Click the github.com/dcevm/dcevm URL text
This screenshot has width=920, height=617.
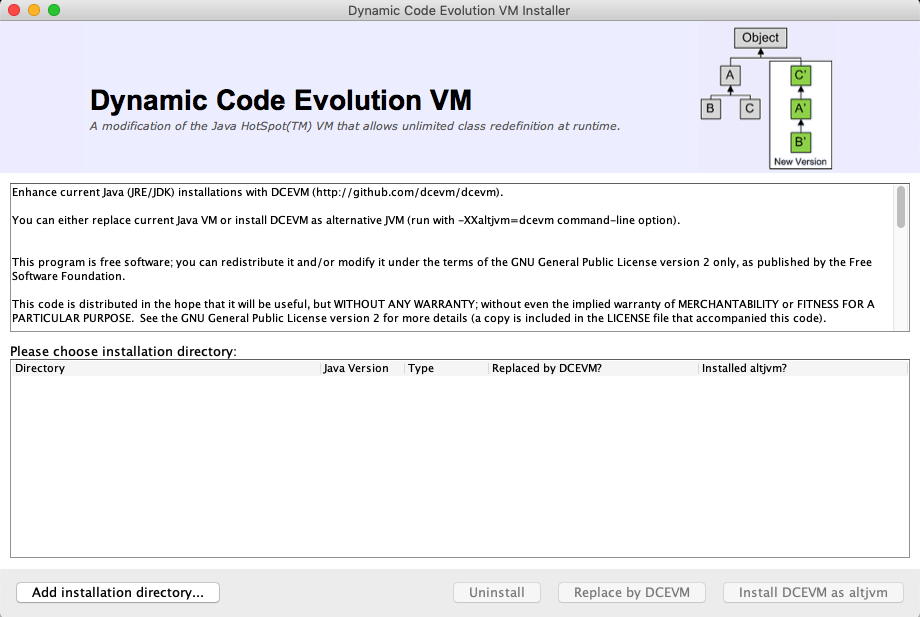point(407,192)
